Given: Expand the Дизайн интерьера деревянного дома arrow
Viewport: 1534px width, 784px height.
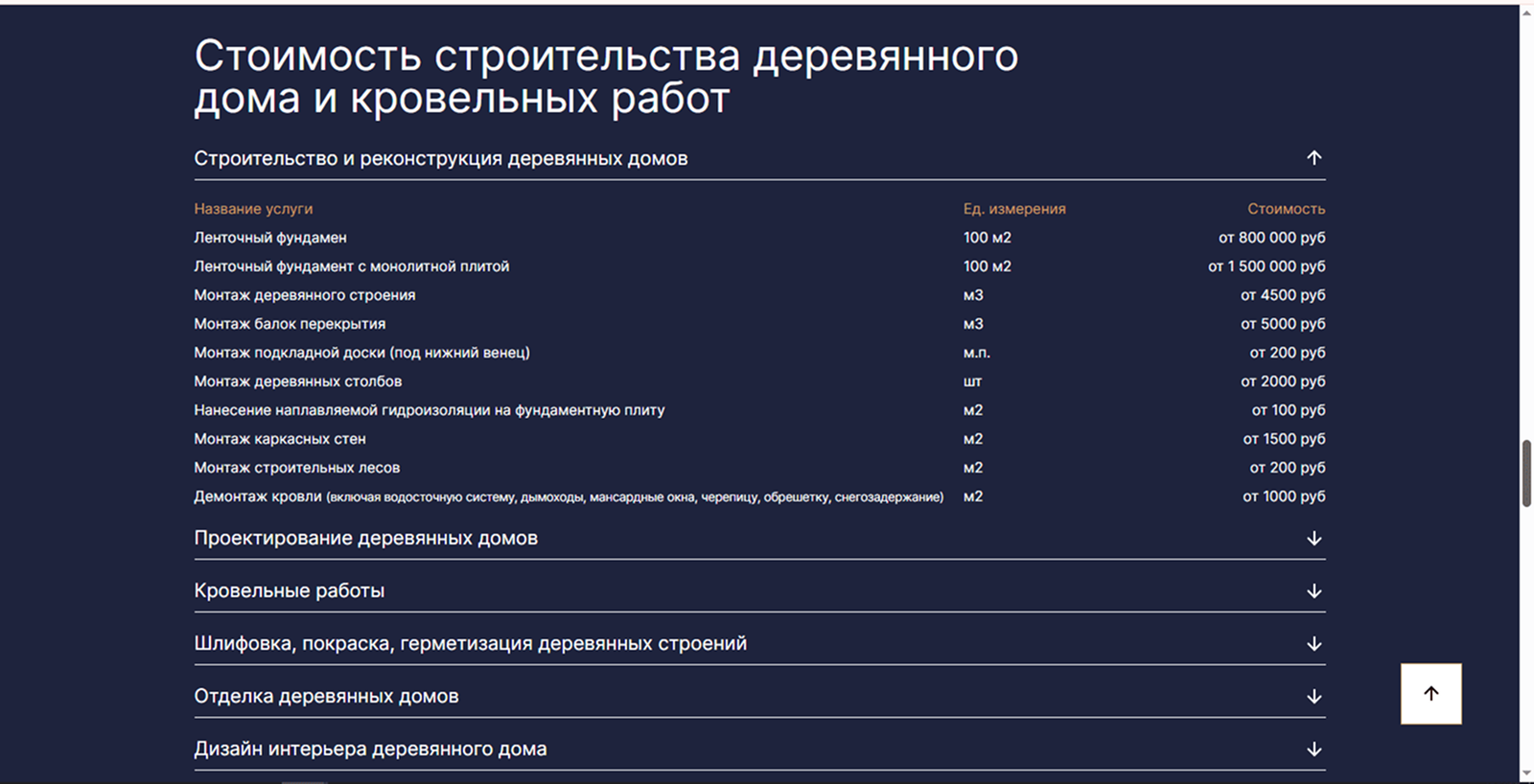Looking at the screenshot, I should pos(1314,749).
